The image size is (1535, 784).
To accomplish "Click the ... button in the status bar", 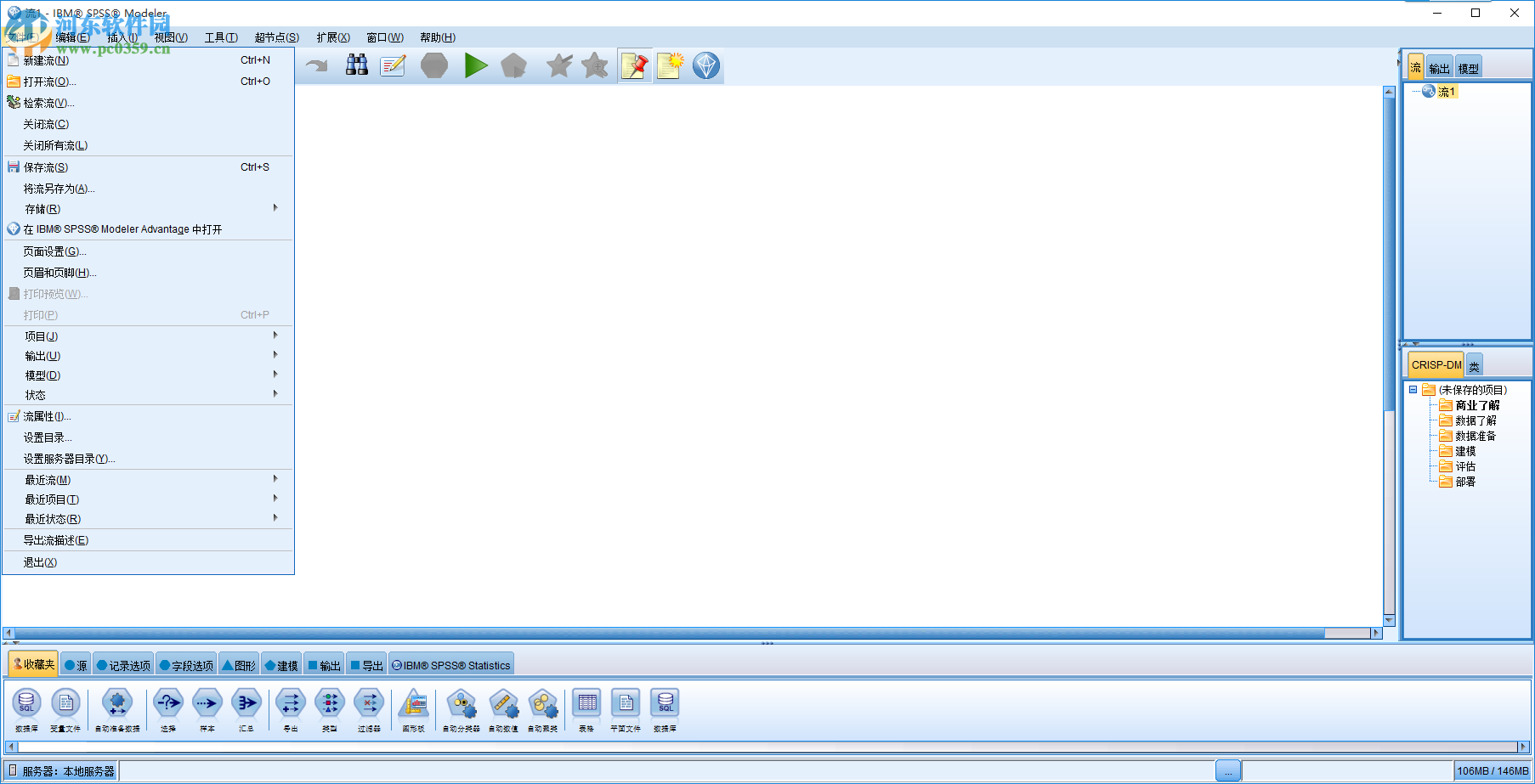I will [x=1227, y=770].
